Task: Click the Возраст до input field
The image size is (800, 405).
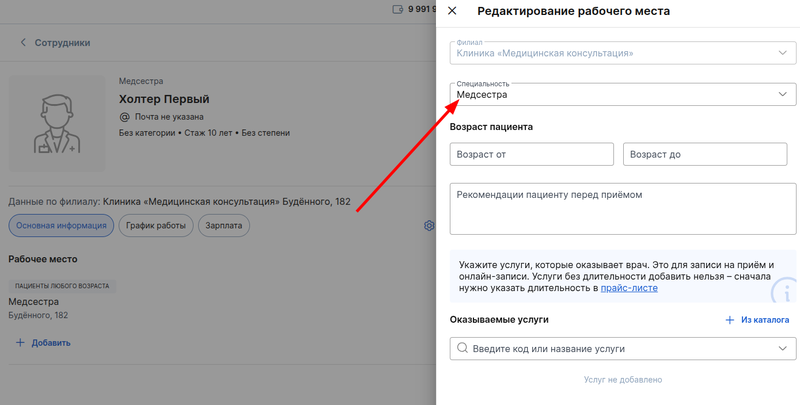Action: tap(705, 154)
